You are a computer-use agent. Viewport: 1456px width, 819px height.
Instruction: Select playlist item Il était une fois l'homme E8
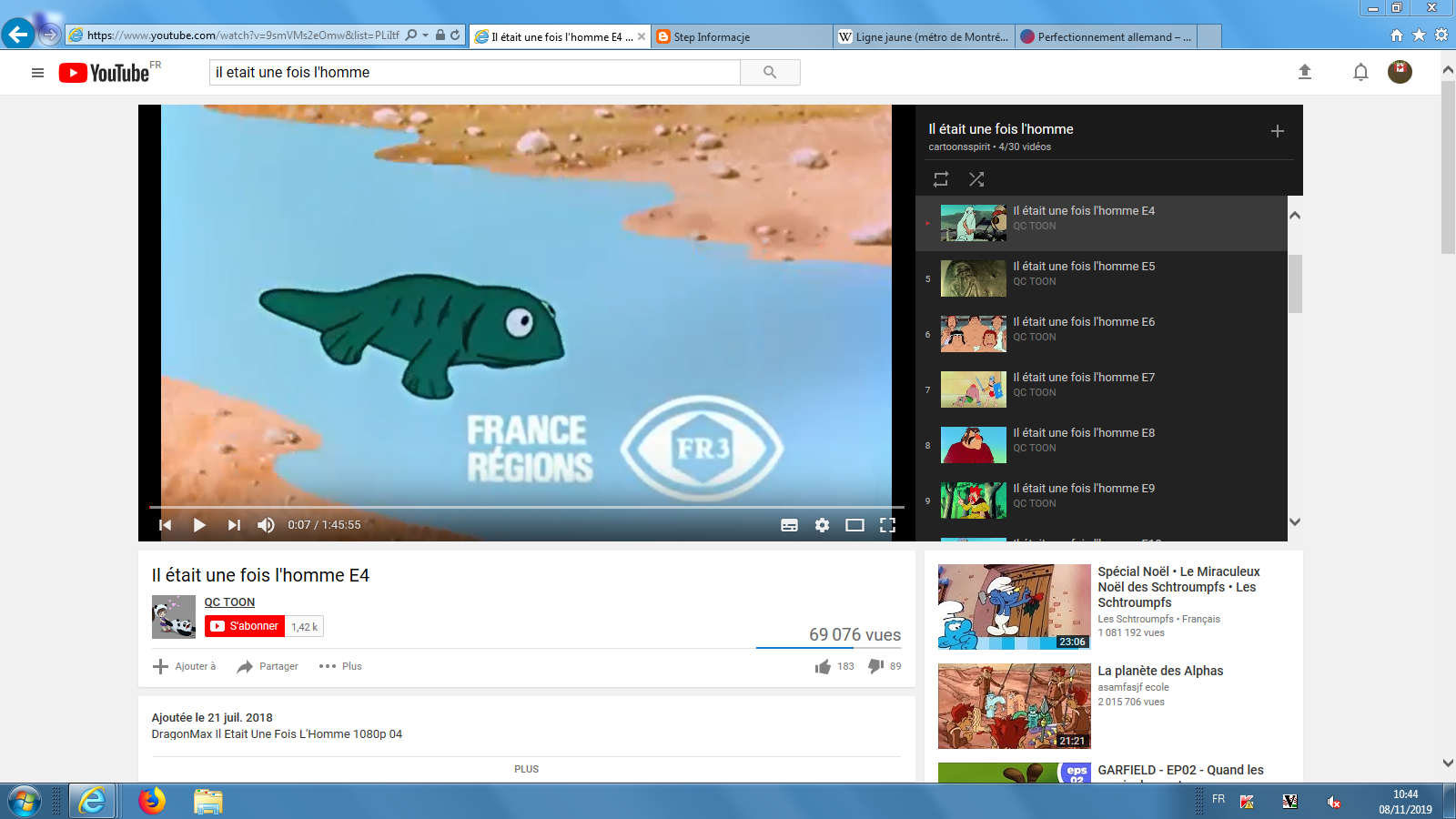(1101, 445)
